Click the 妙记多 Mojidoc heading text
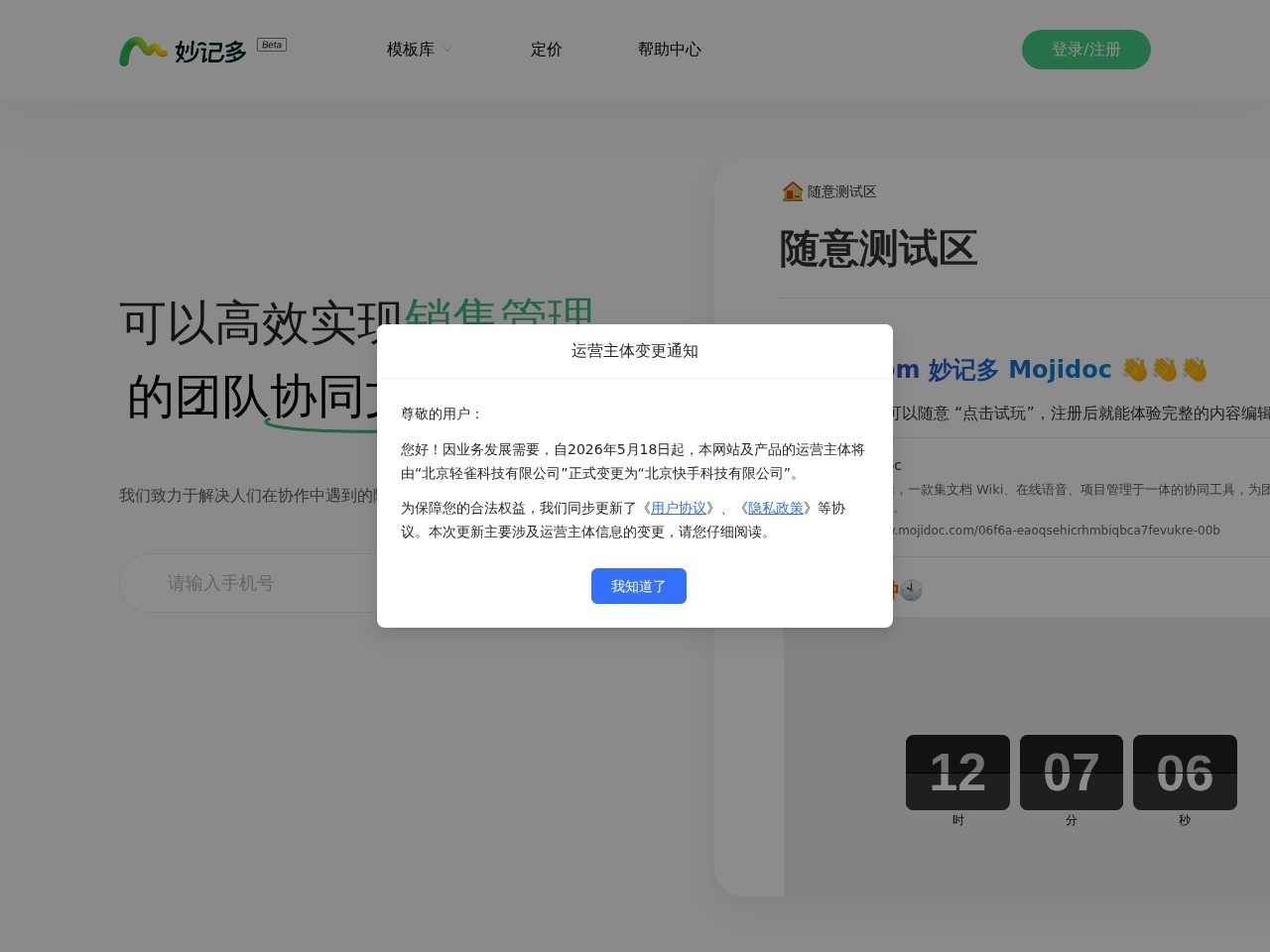This screenshot has width=1270, height=952. [x=1020, y=370]
